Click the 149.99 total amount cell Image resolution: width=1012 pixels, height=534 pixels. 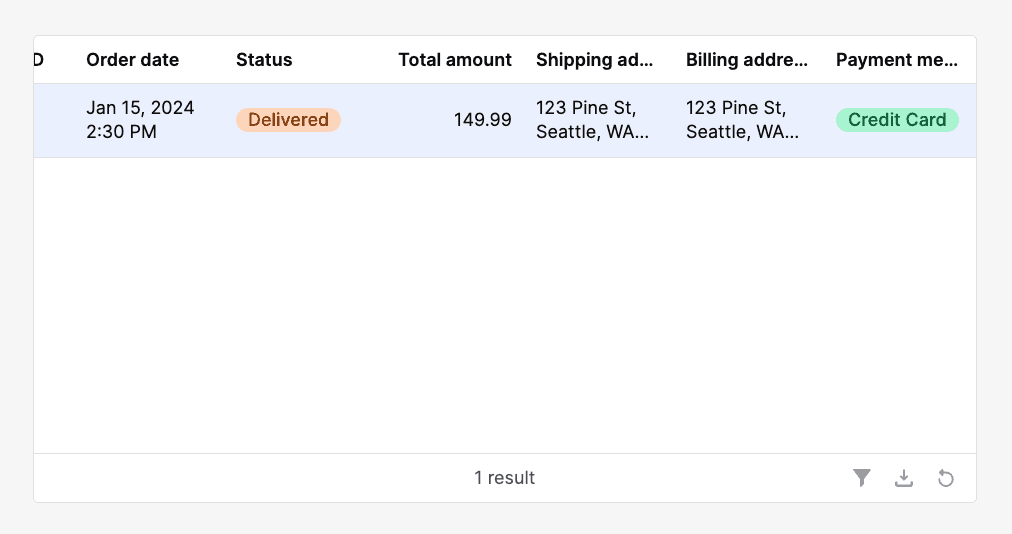tap(483, 120)
